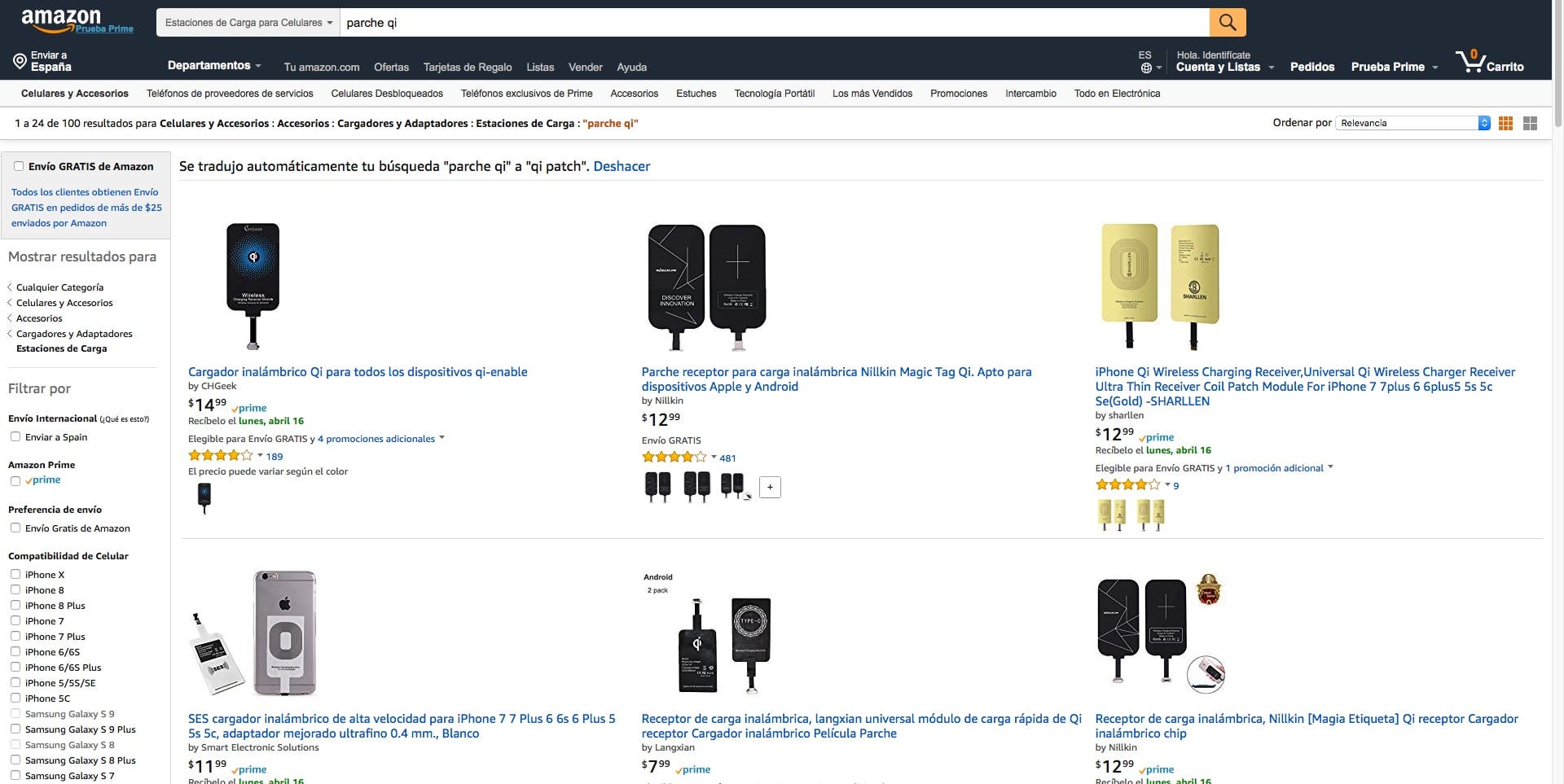Screen dimensions: 1564x784
Task: Switch to the orange grid view icon
Action: click(x=1505, y=123)
